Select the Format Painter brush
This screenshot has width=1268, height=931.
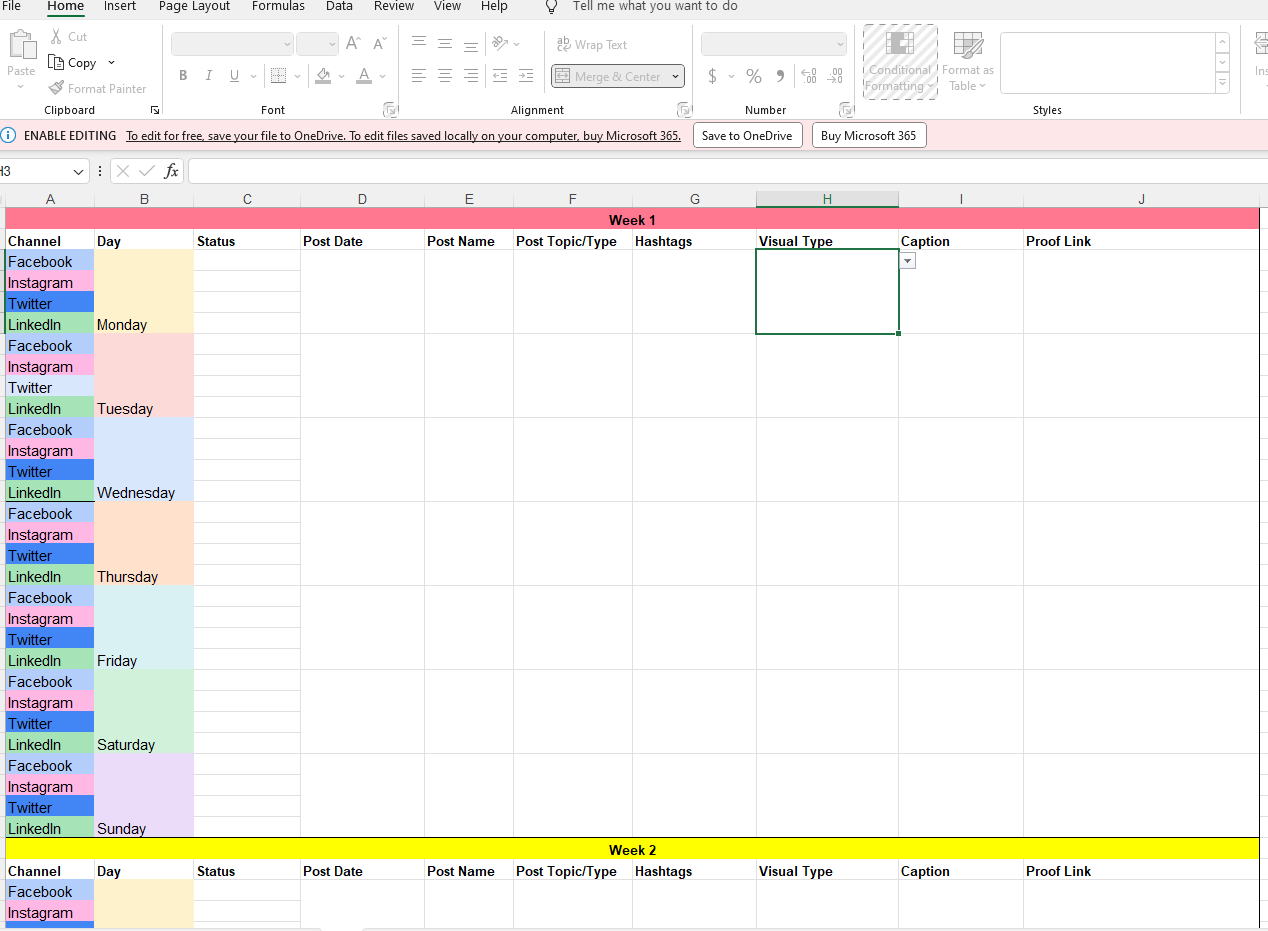point(57,88)
